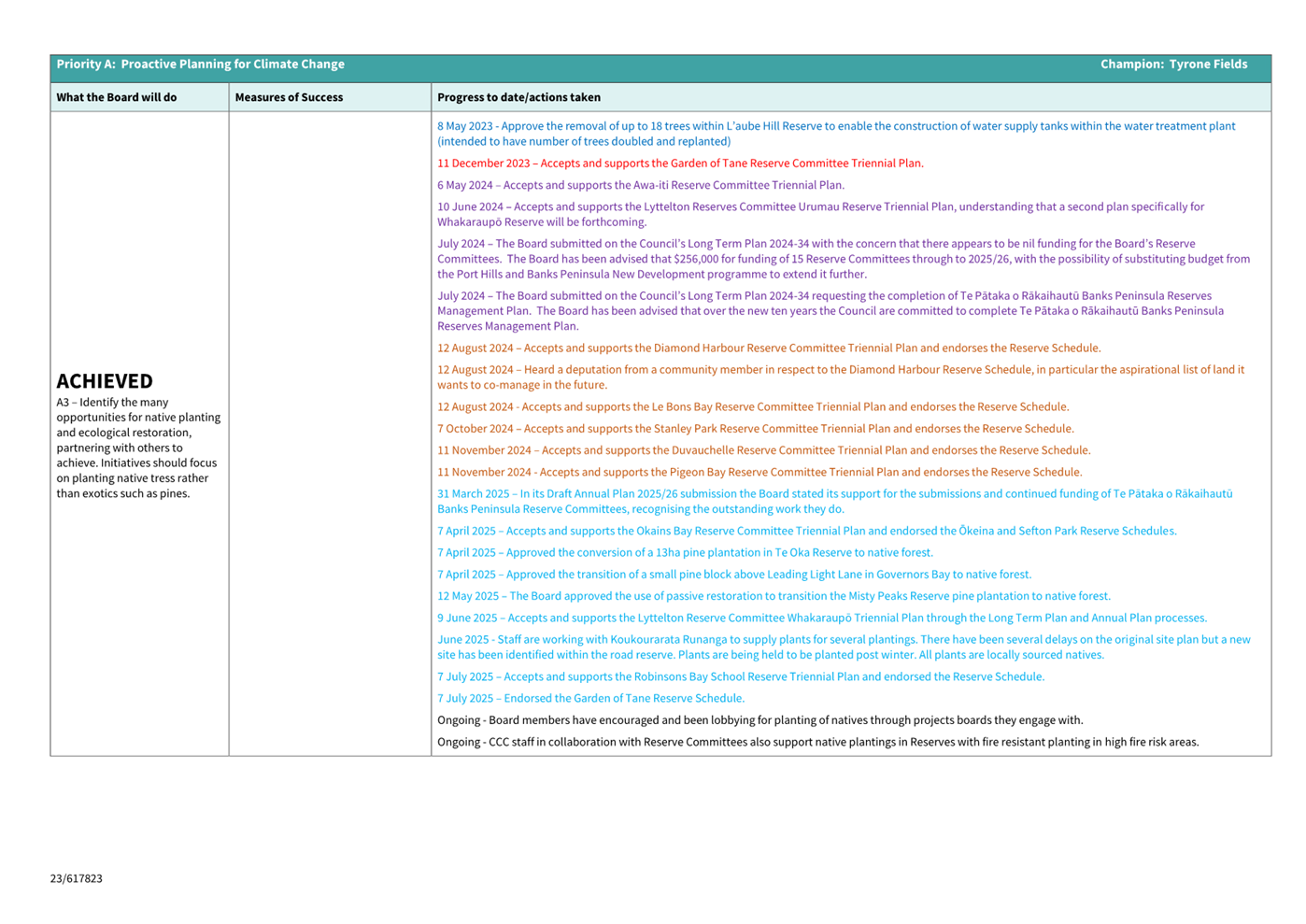Image resolution: width=1306 pixels, height=924 pixels.
Task: Click the 8 May 2023 L'aube Hill Reserve entry
Action: pos(835,134)
